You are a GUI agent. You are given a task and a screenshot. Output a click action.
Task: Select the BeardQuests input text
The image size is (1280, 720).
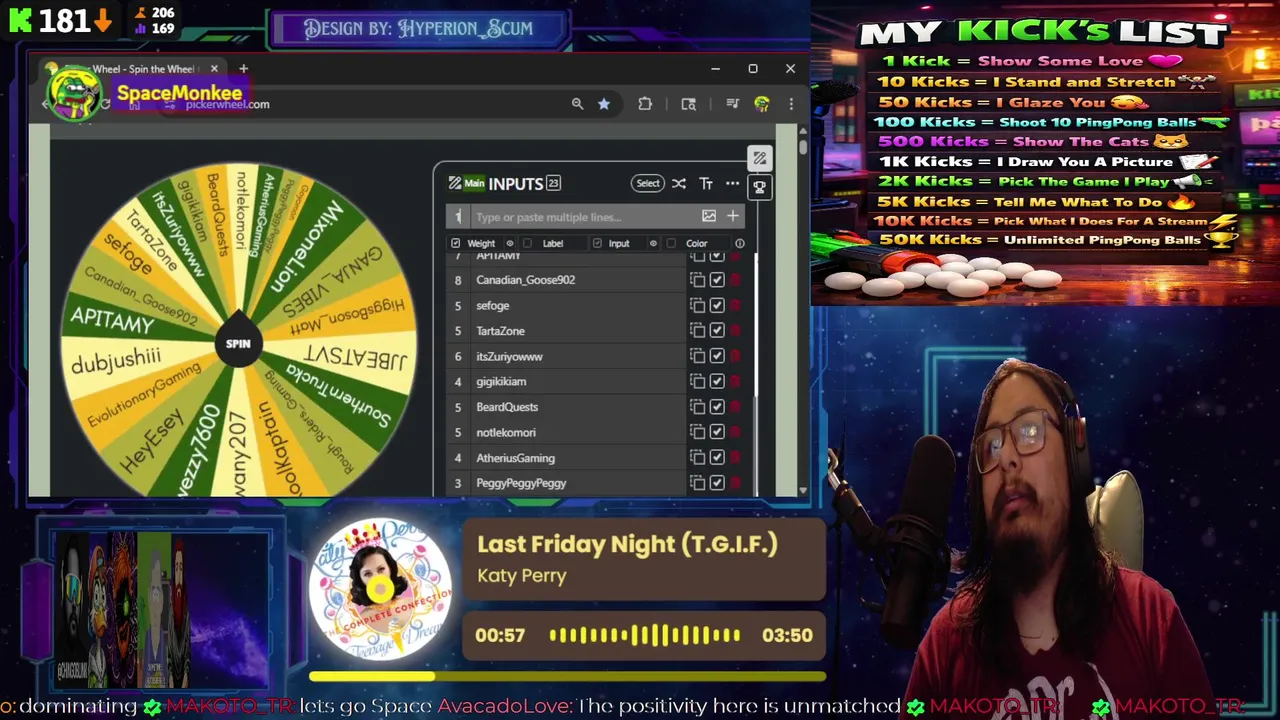507,407
